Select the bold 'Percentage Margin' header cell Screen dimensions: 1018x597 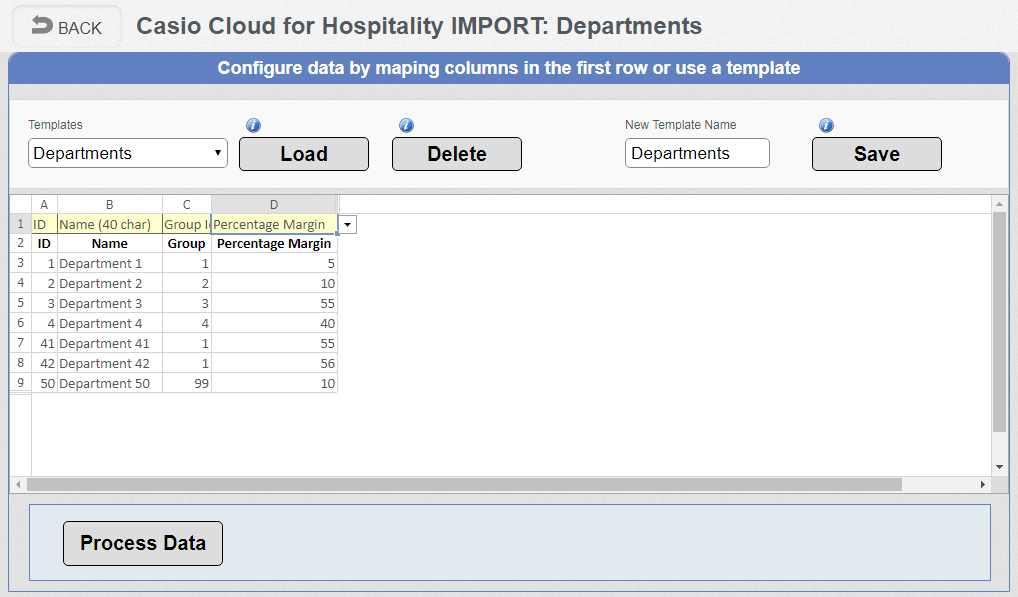(274, 243)
